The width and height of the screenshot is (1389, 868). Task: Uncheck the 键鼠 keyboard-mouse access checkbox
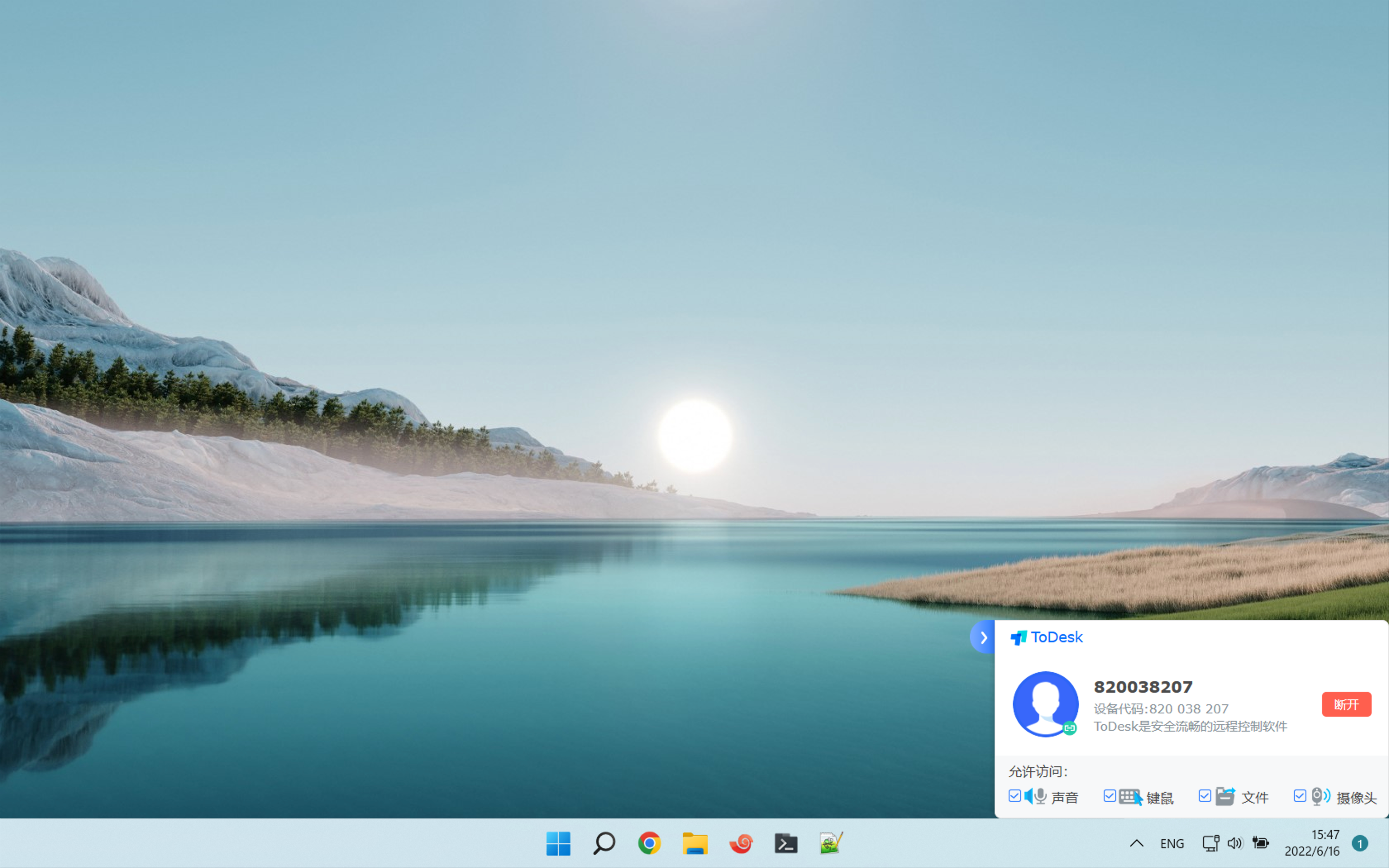tap(1110, 796)
